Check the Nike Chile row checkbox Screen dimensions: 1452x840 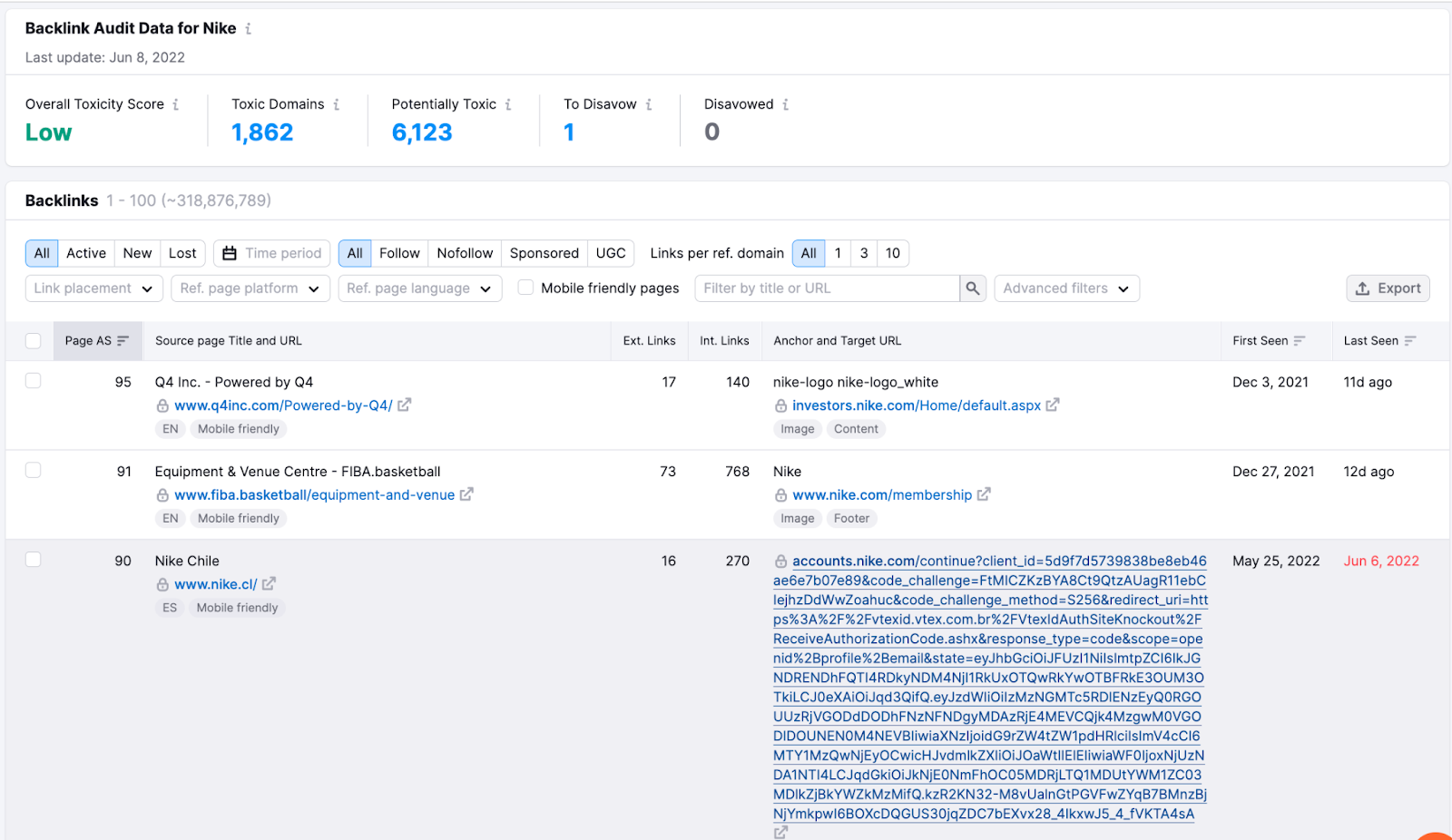coord(34,560)
